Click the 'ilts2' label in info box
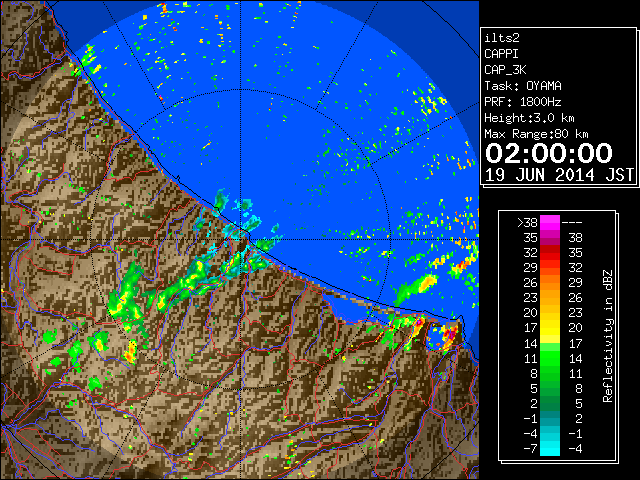This screenshot has width=640, height=480. 502,38
